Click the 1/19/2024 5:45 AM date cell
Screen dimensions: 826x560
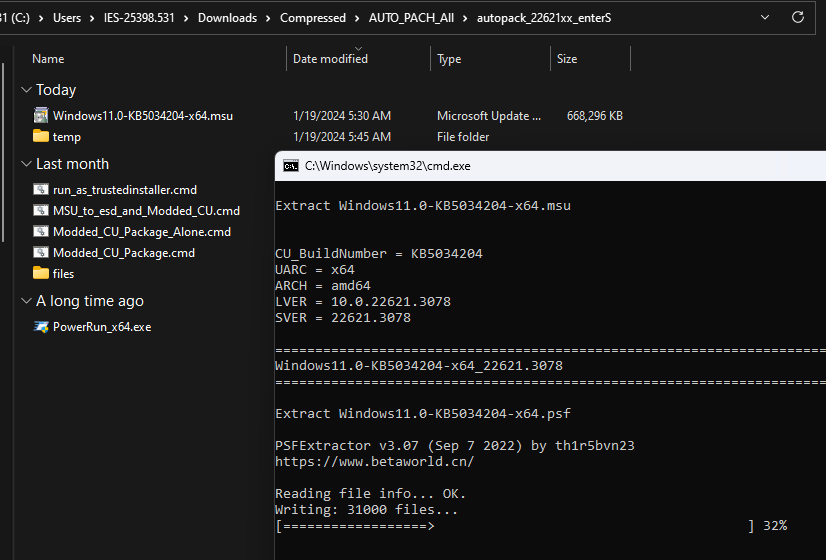342,137
